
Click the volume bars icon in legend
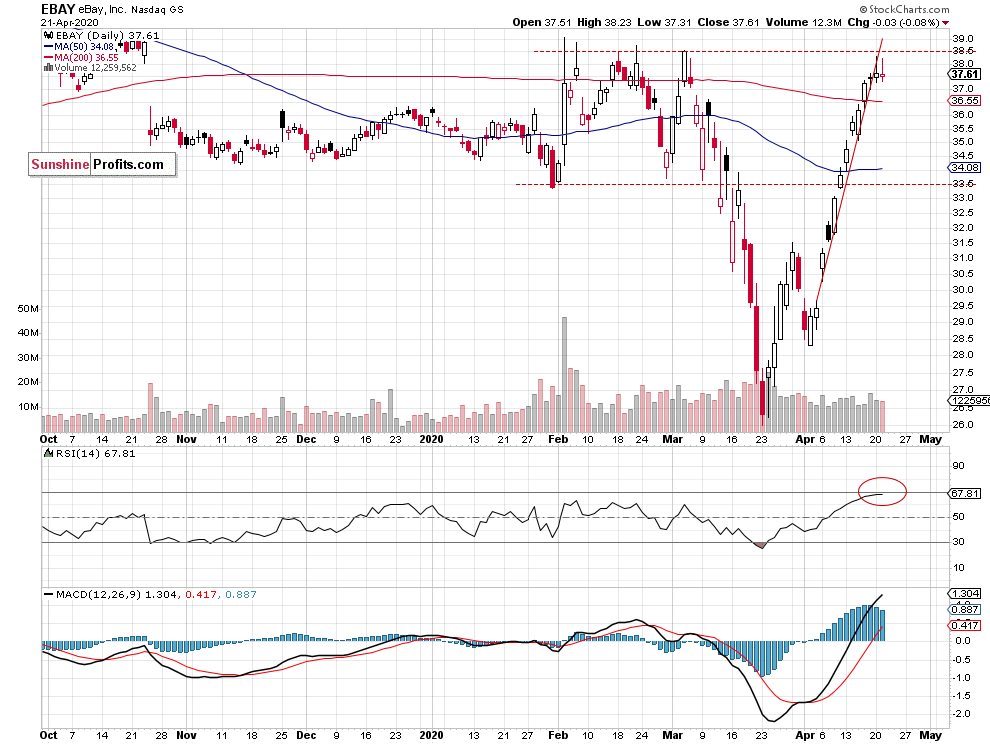pos(48,68)
